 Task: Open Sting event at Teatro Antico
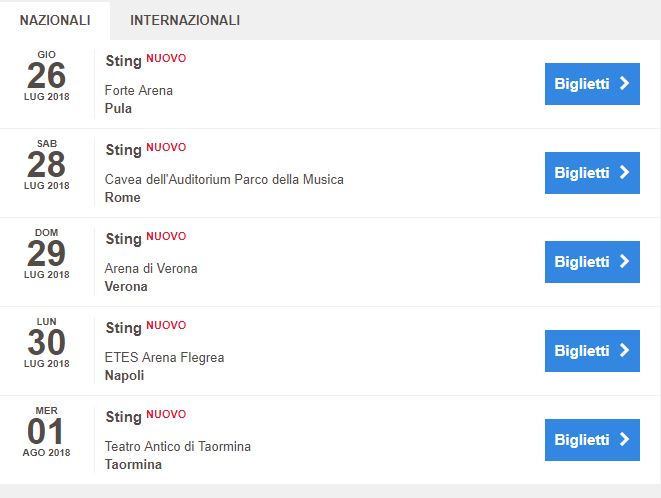tap(123, 417)
